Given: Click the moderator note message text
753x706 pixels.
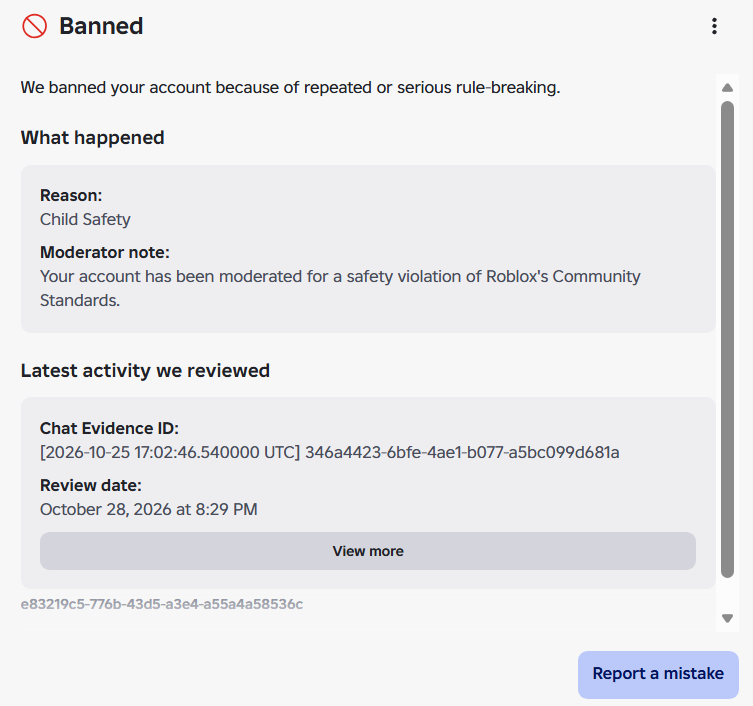Looking at the screenshot, I should click(340, 288).
